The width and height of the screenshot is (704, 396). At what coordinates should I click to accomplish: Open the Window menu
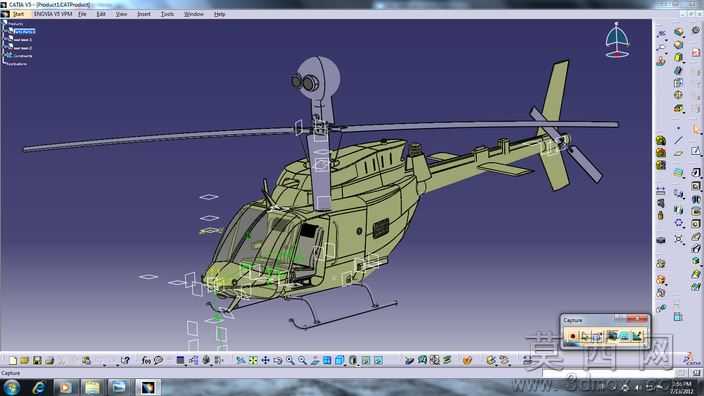tap(194, 14)
